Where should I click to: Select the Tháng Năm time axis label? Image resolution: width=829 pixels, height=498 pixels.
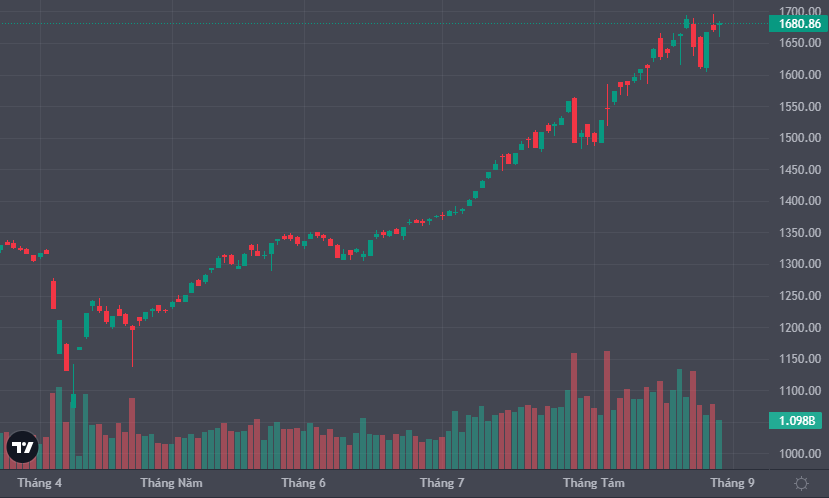[171, 483]
